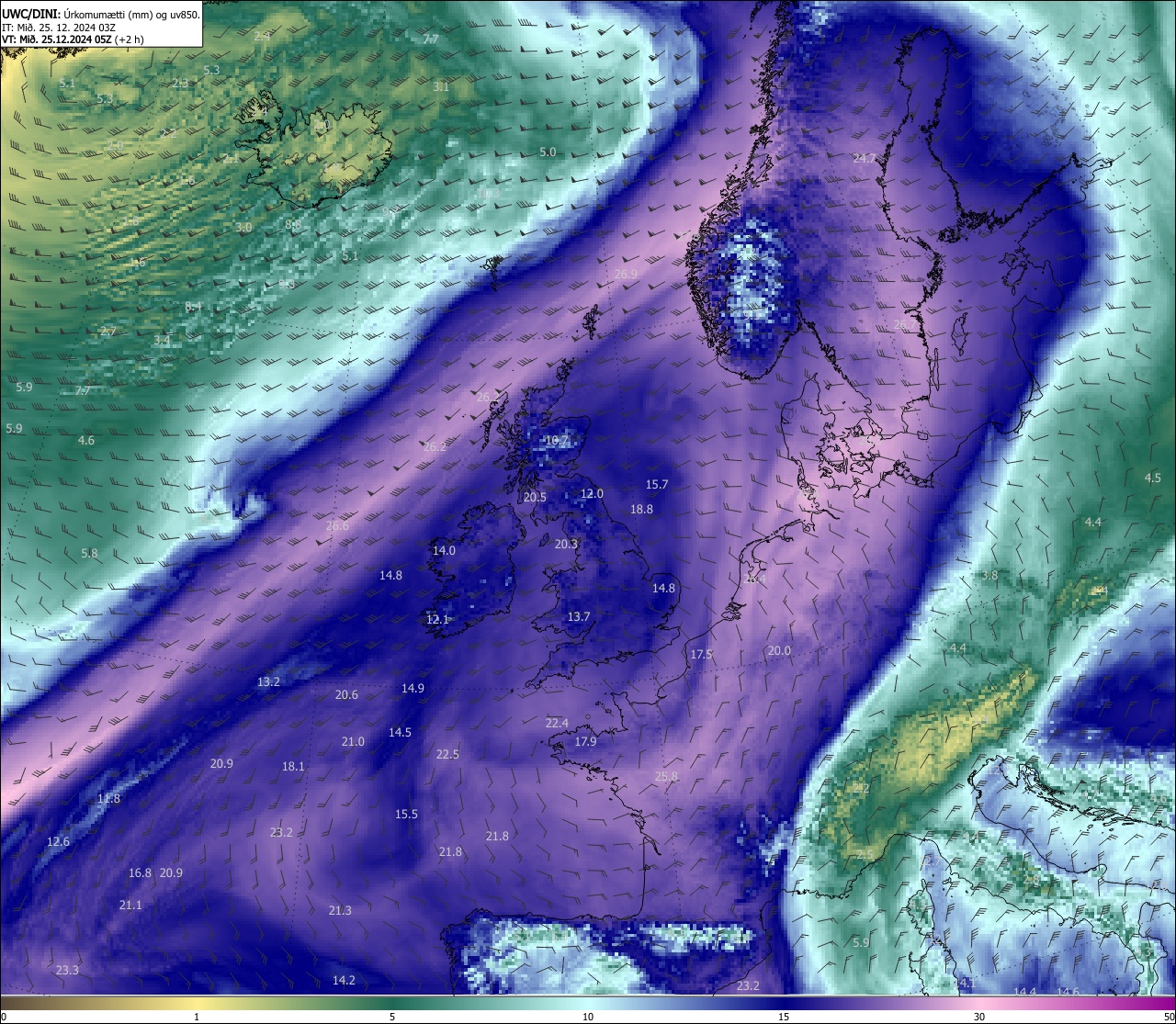Click the 3.1 value northeast of Iceland
This screenshot has width=1176, height=1024.
(441, 86)
